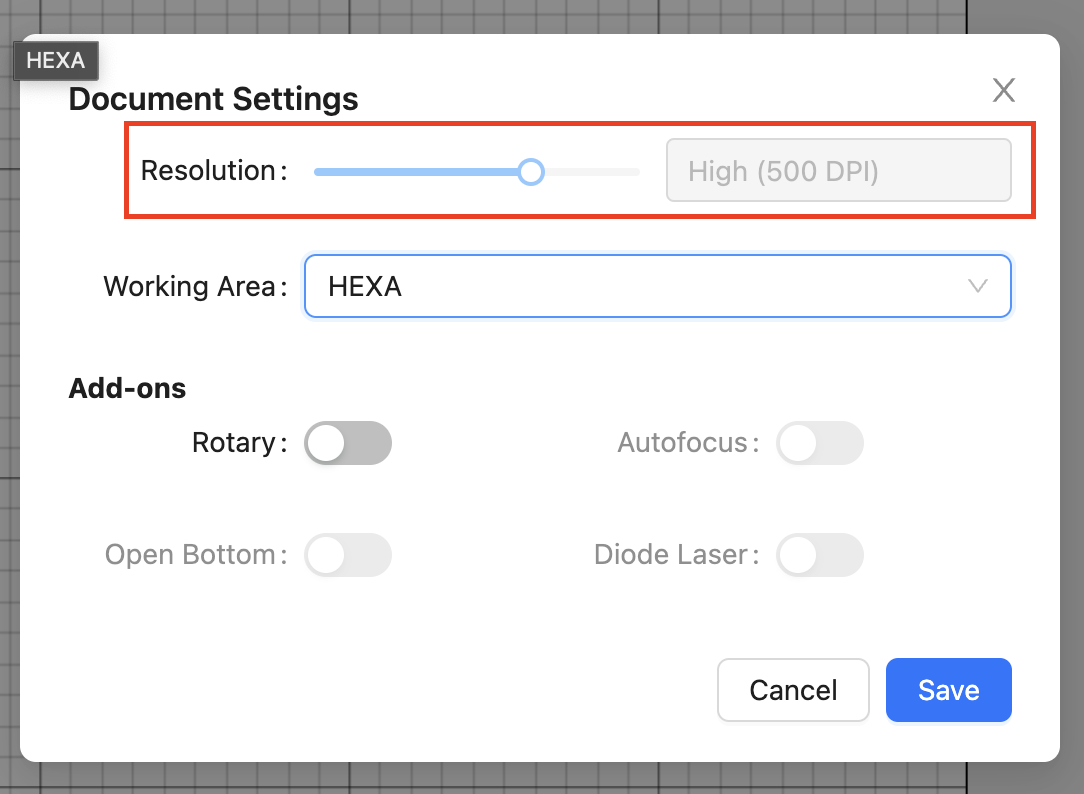Click the High (500 DPI) resolution field
The image size is (1084, 794).
[x=838, y=171]
